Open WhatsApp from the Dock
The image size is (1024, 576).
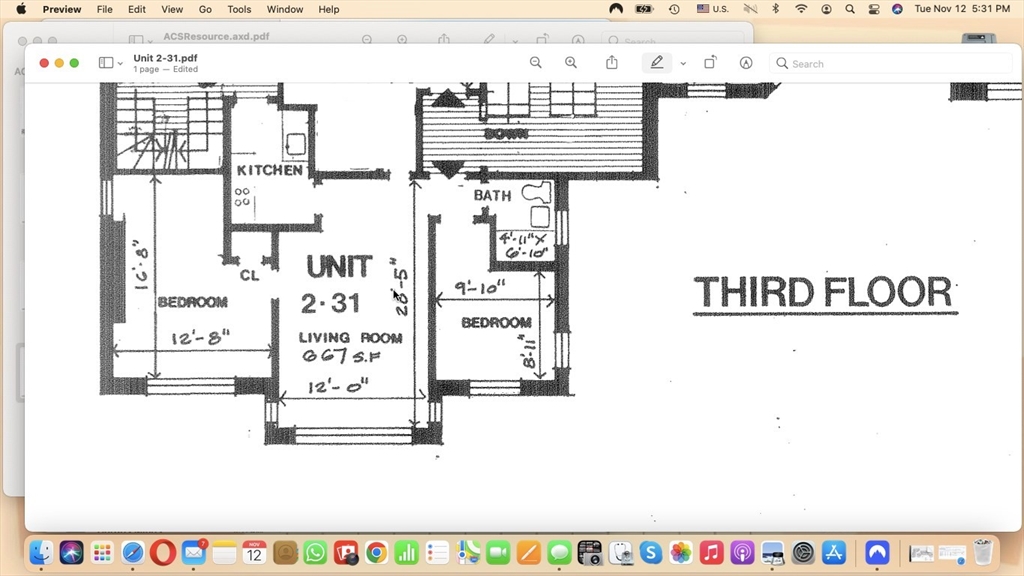[315, 552]
